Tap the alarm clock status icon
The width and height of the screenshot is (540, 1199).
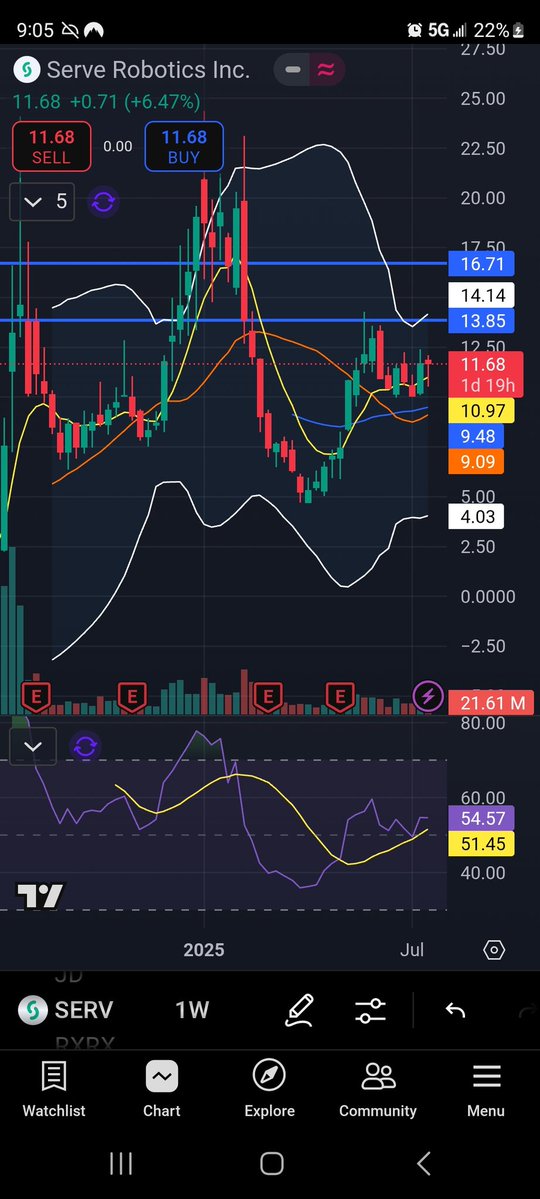pyautogui.click(x=415, y=30)
